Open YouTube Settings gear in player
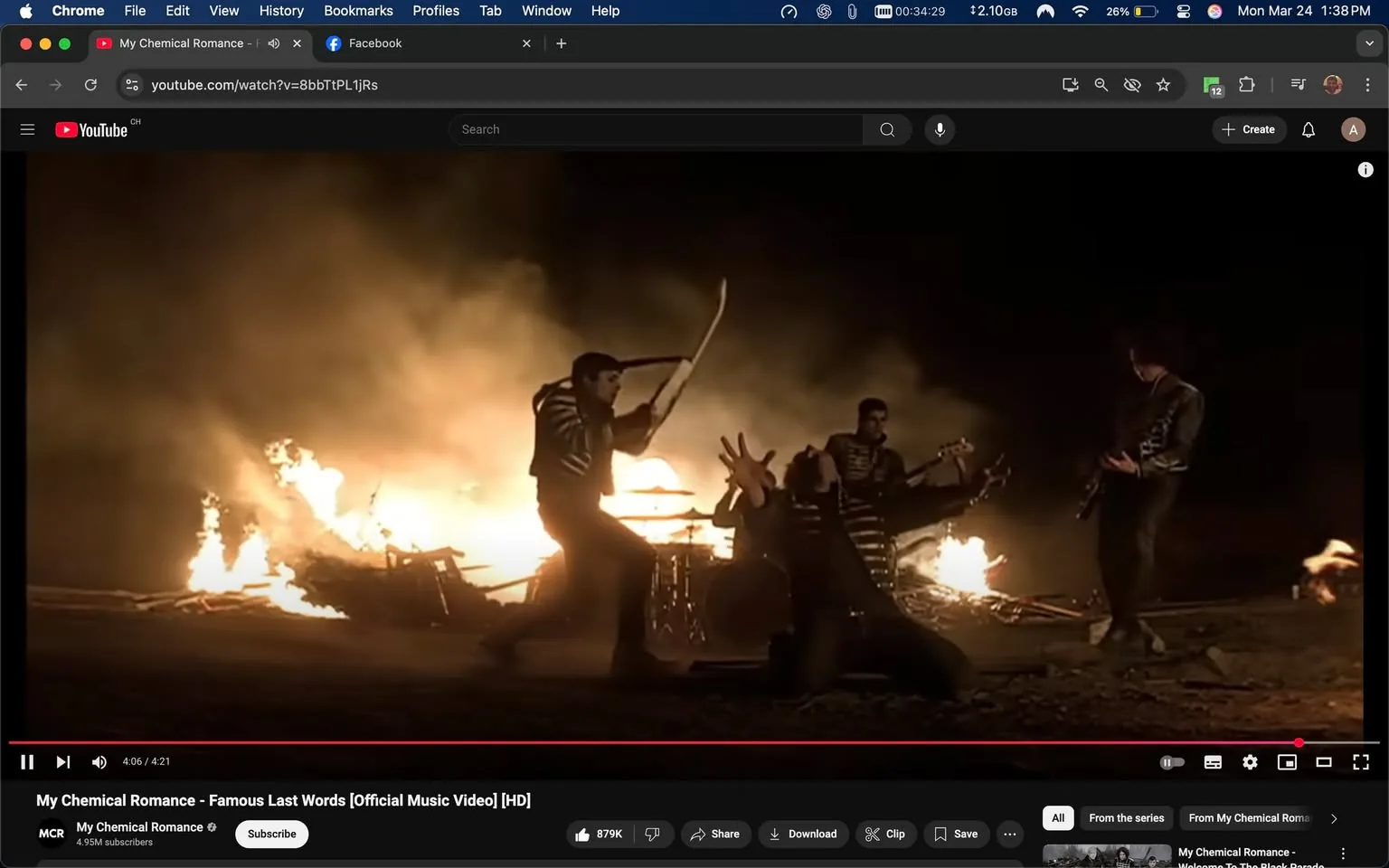 click(1250, 761)
